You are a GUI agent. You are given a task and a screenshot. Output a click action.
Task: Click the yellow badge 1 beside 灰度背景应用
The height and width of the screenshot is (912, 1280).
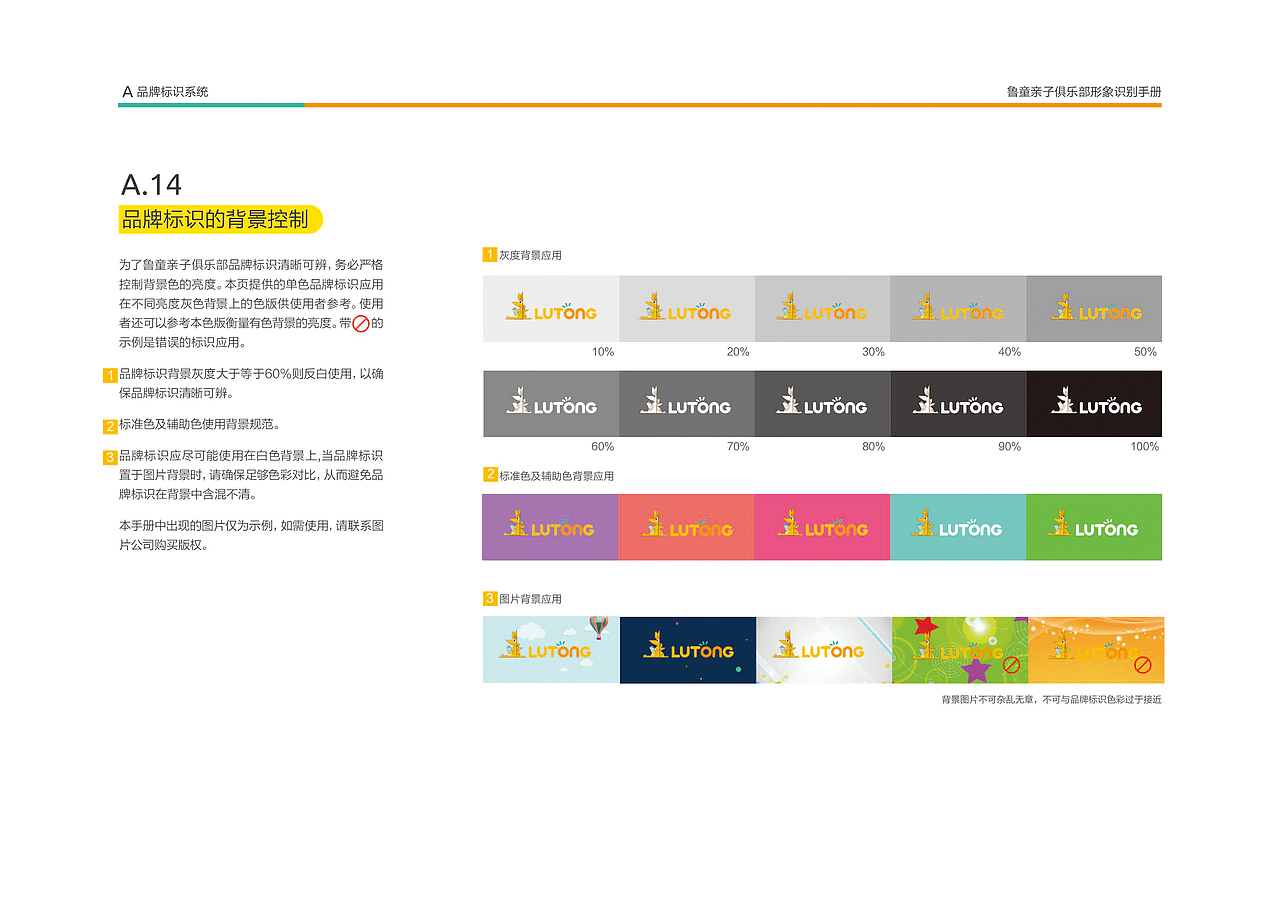click(490, 255)
